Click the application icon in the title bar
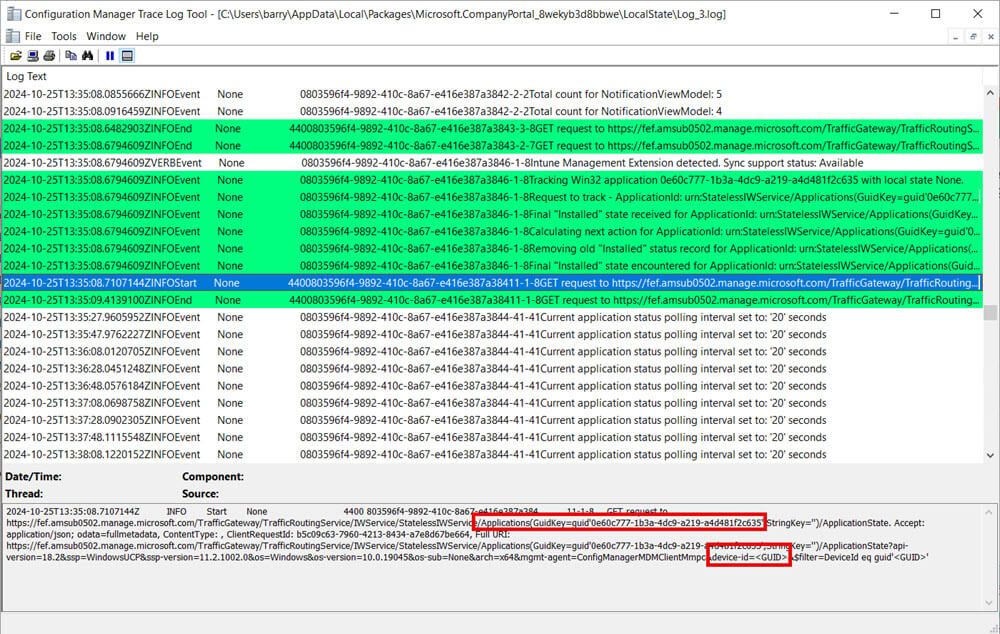 pyautogui.click(x=13, y=14)
